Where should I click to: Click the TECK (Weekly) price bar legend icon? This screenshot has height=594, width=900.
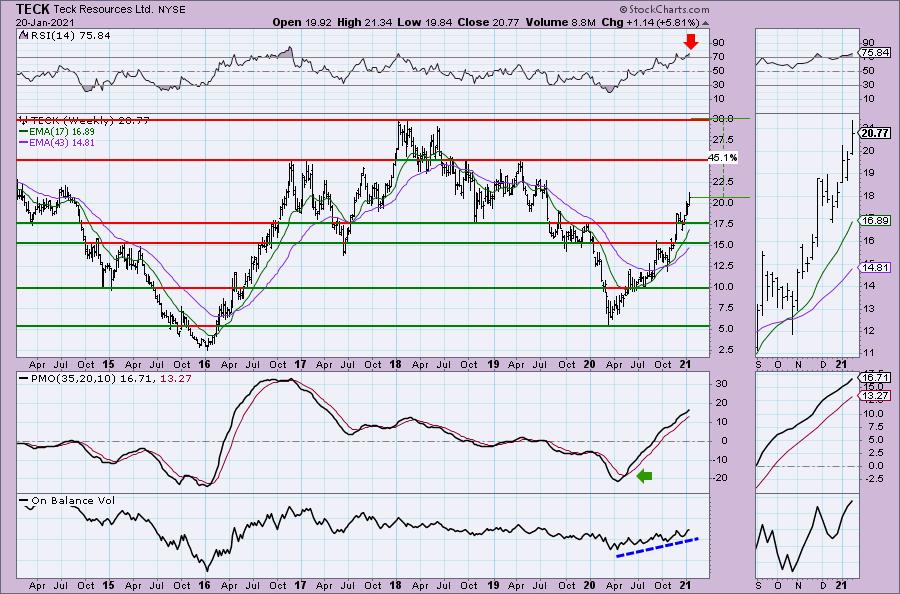(x=22, y=120)
